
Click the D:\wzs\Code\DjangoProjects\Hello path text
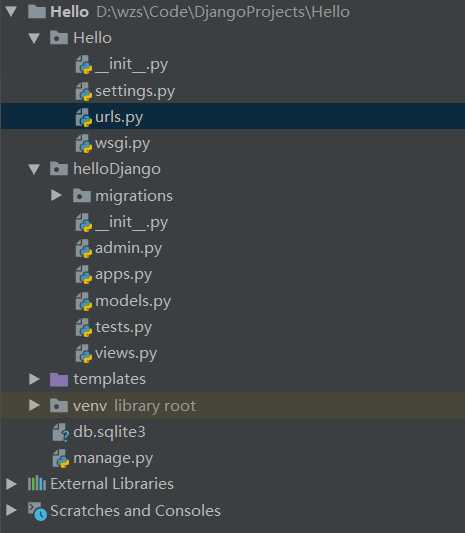(223, 12)
